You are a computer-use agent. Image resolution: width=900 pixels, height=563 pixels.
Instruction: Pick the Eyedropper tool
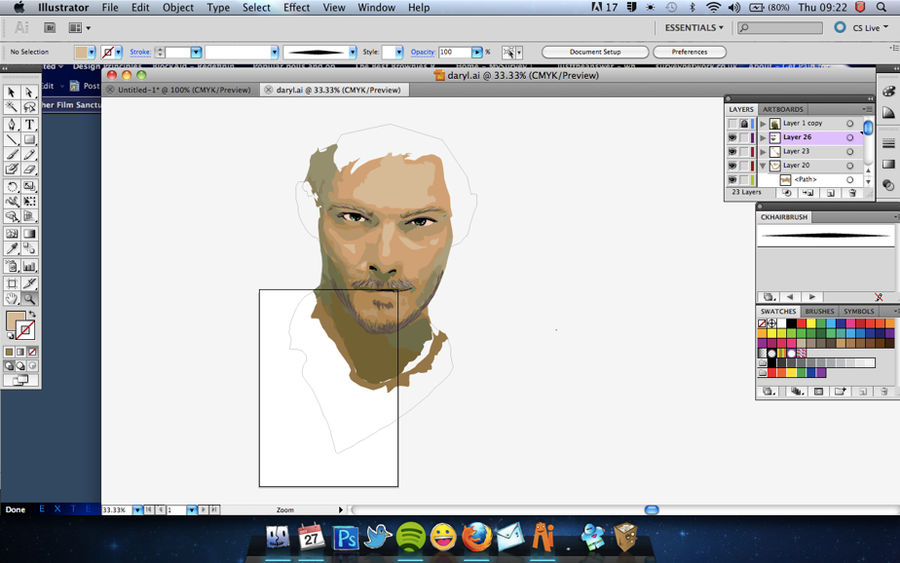11,249
